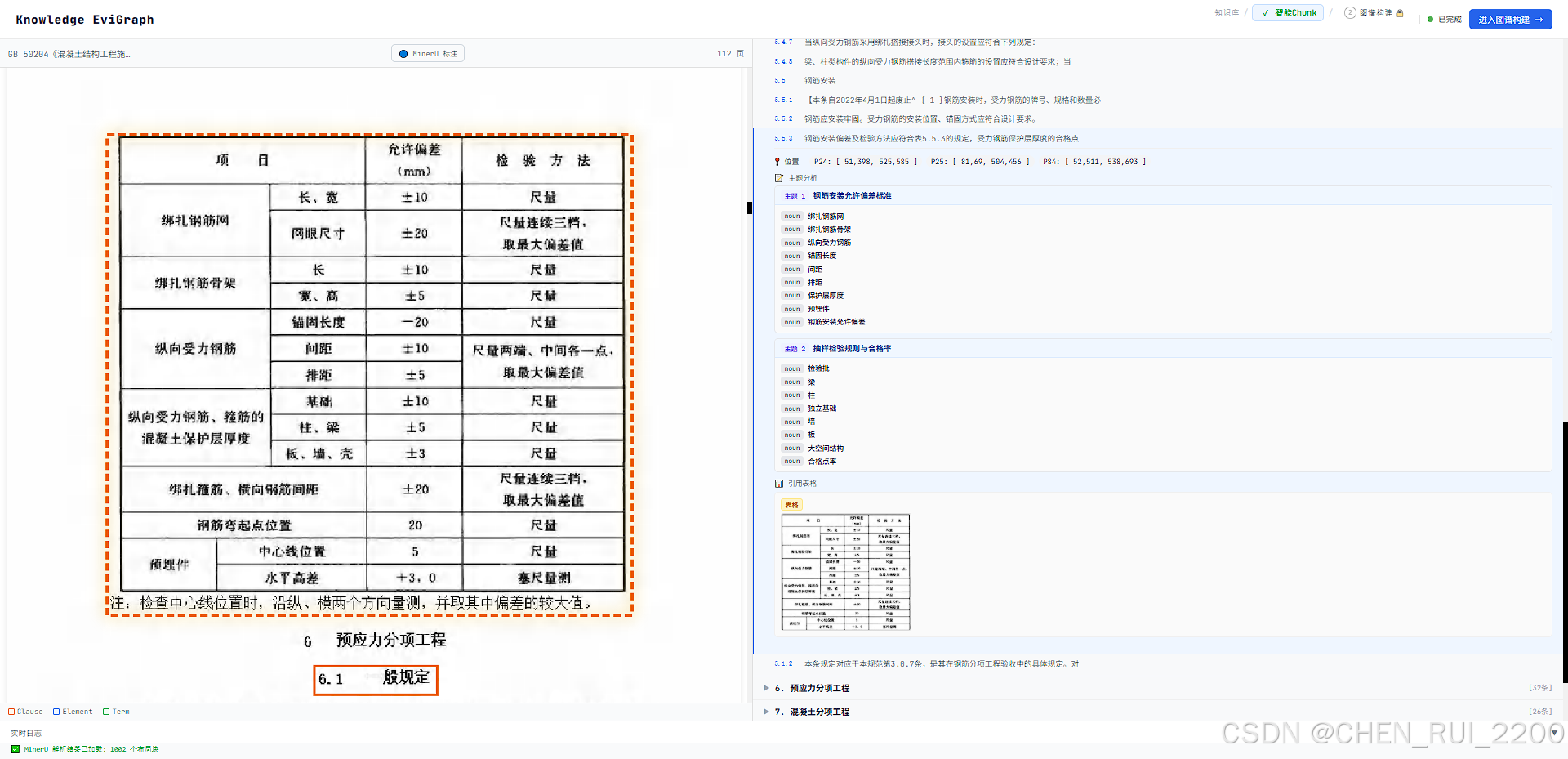Viewport: 1568px width, 759px height.
Task: Toggle the Term legend checkbox
Action: click(x=106, y=712)
